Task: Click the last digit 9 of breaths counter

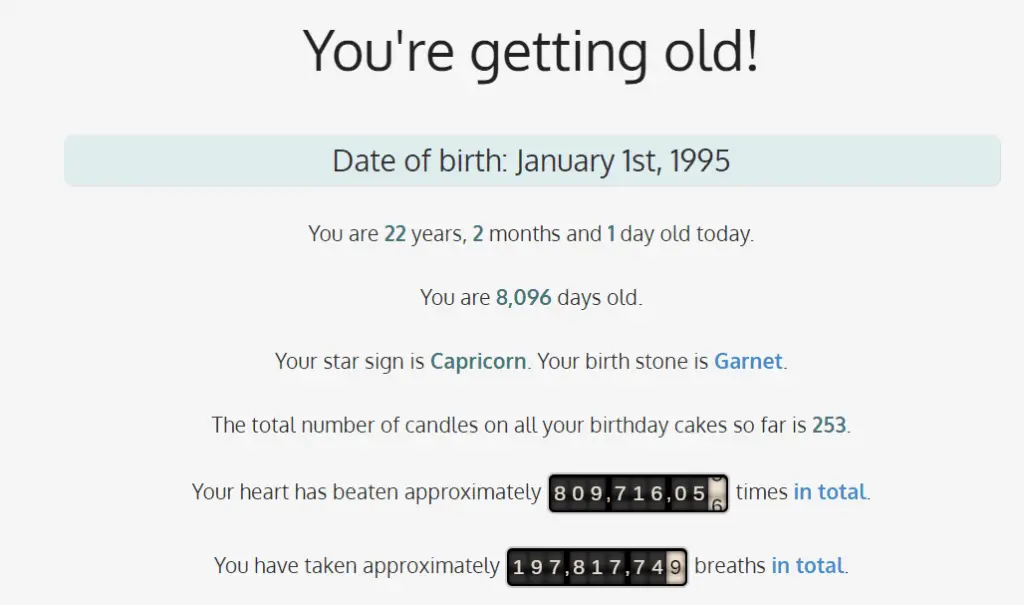Action: click(676, 567)
